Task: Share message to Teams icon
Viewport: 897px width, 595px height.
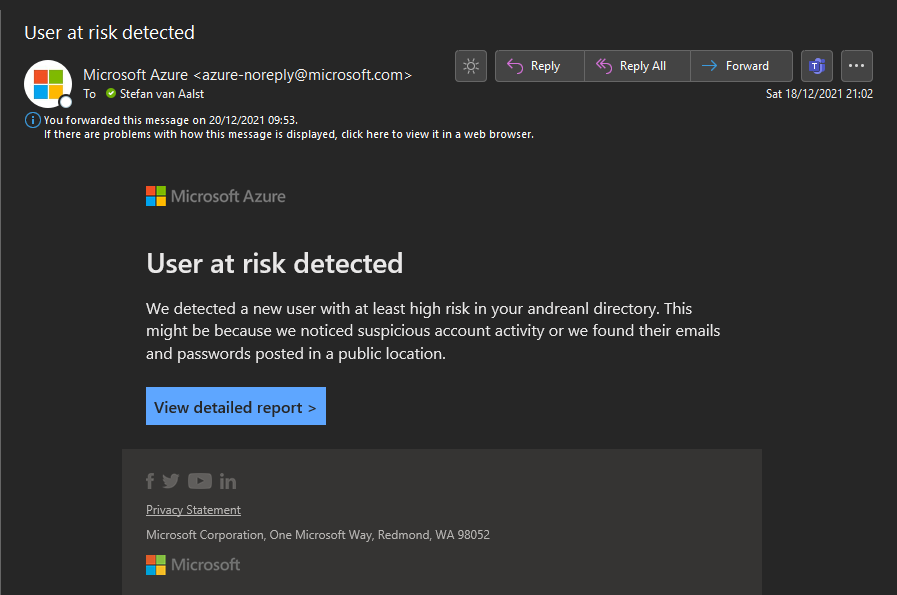Action: click(x=817, y=66)
